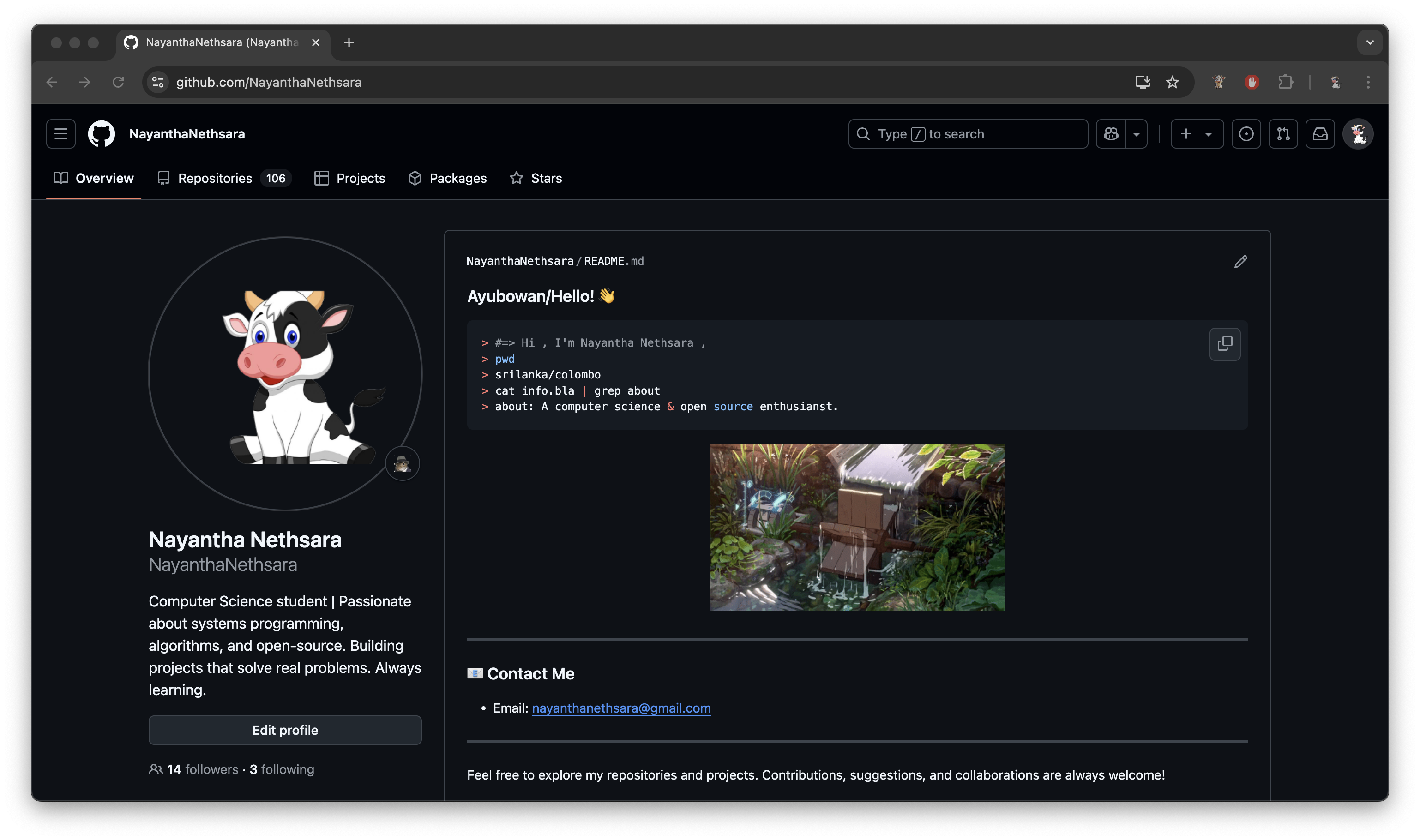Open the Create new plus menu
Screen dimensions: 1420x840
[1197, 134]
